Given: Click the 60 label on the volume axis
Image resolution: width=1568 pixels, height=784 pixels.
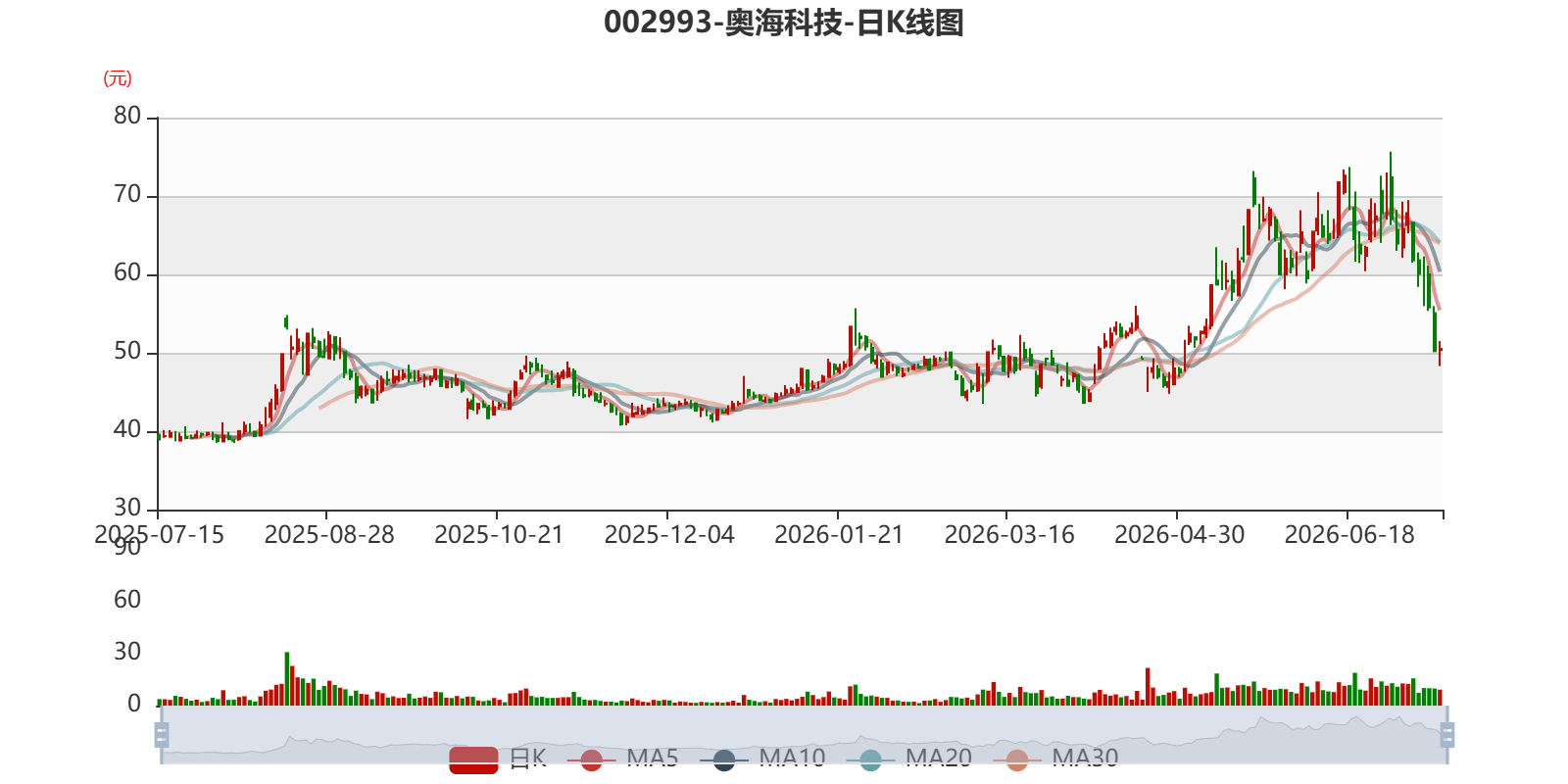Looking at the screenshot, I should 127,599.
